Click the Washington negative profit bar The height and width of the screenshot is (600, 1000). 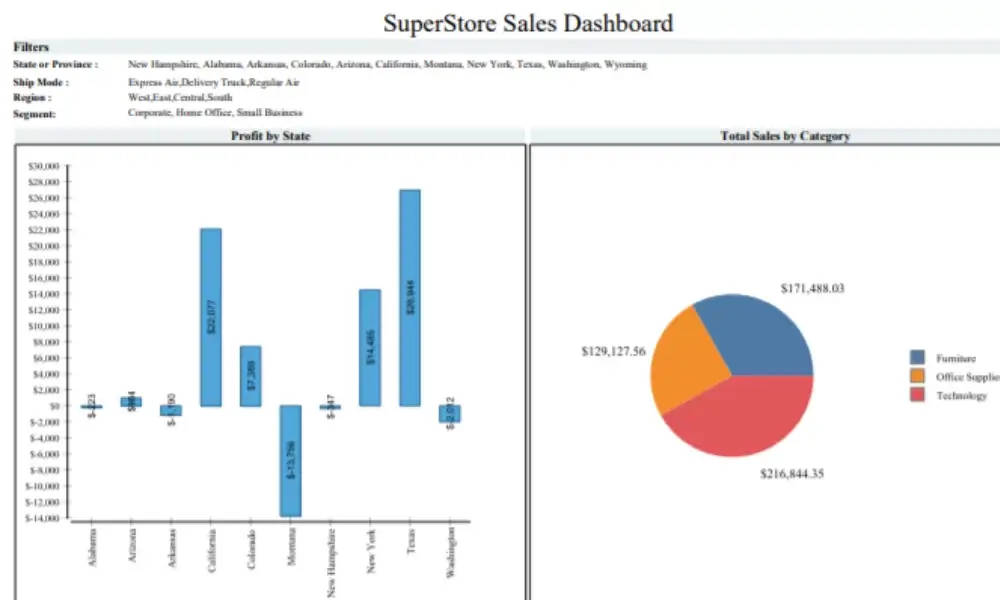click(450, 414)
